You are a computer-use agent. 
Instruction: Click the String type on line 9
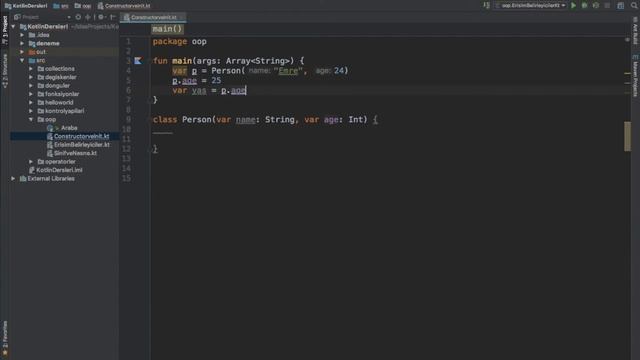(280, 120)
